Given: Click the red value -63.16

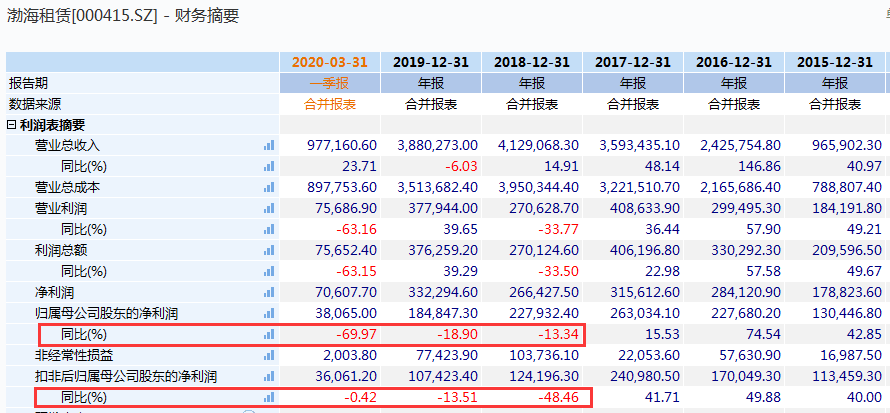Looking at the screenshot, I should pyautogui.click(x=356, y=229).
